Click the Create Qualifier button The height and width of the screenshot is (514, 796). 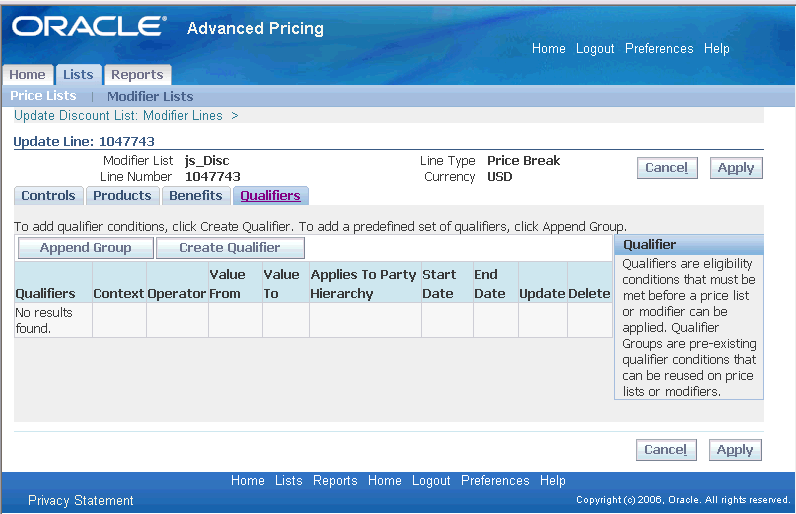(230, 248)
